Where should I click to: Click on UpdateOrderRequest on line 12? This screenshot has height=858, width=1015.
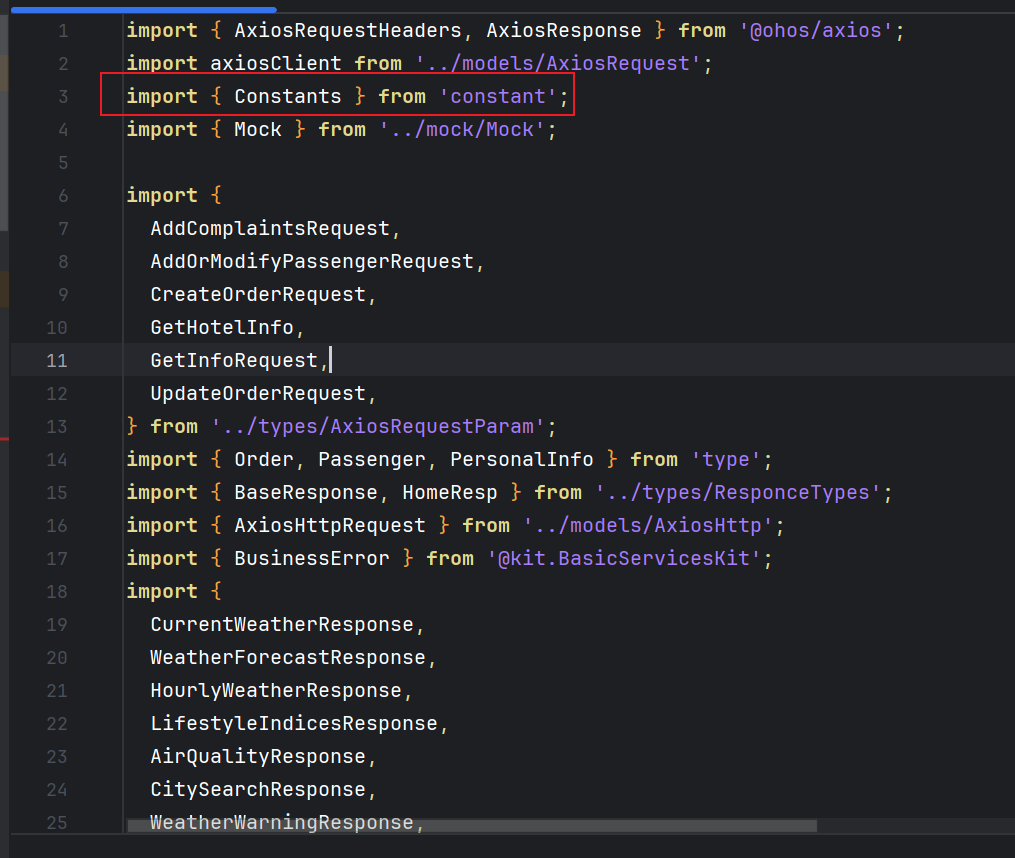[258, 394]
